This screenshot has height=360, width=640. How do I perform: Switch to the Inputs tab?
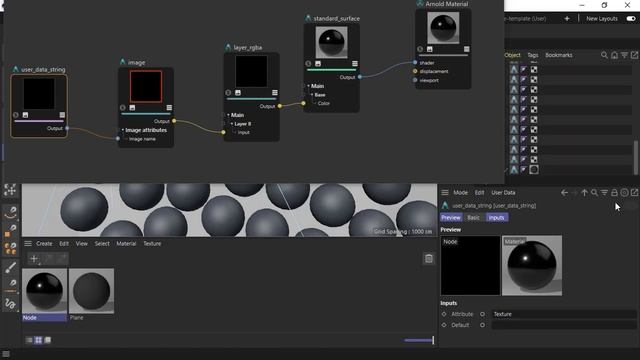click(497, 218)
